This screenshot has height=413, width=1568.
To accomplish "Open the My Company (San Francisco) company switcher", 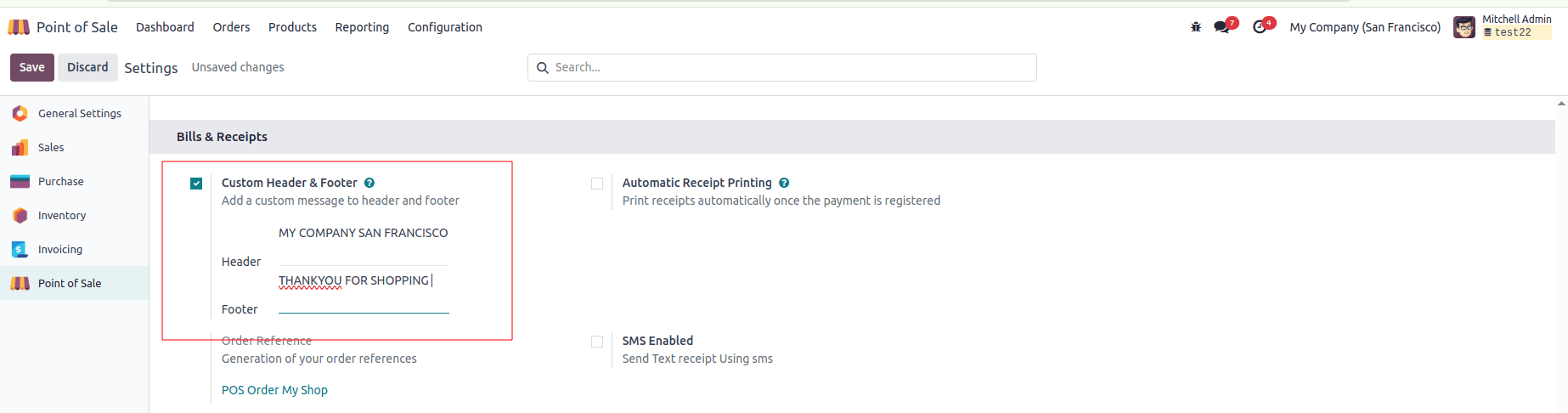I will pos(1364,27).
